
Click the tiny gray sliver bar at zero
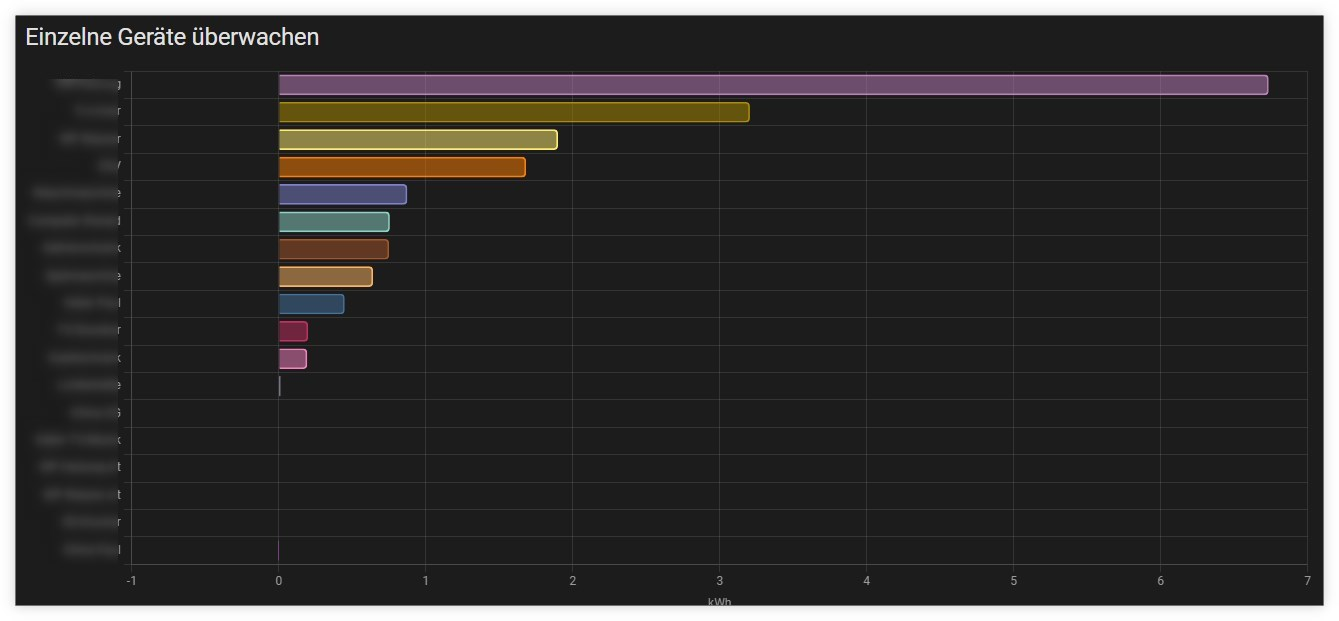coord(279,386)
